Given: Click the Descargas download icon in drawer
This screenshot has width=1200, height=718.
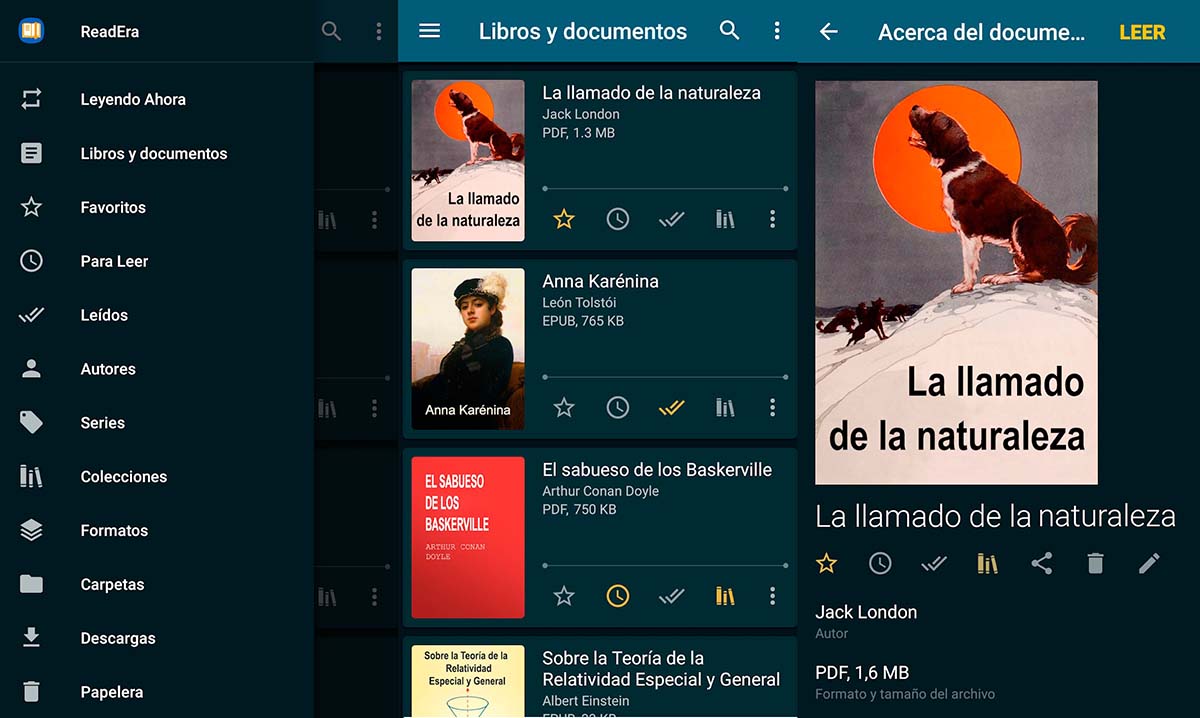Looking at the screenshot, I should pos(31,638).
